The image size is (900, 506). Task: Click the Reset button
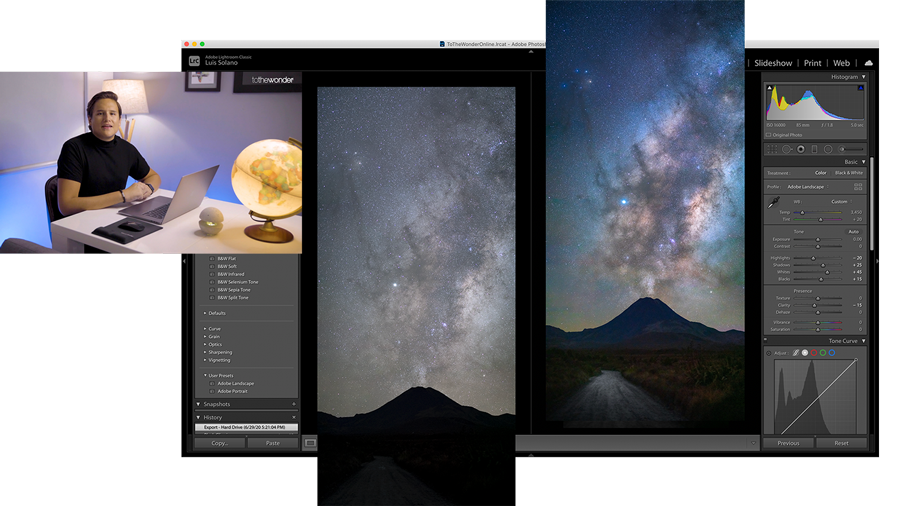click(x=841, y=443)
